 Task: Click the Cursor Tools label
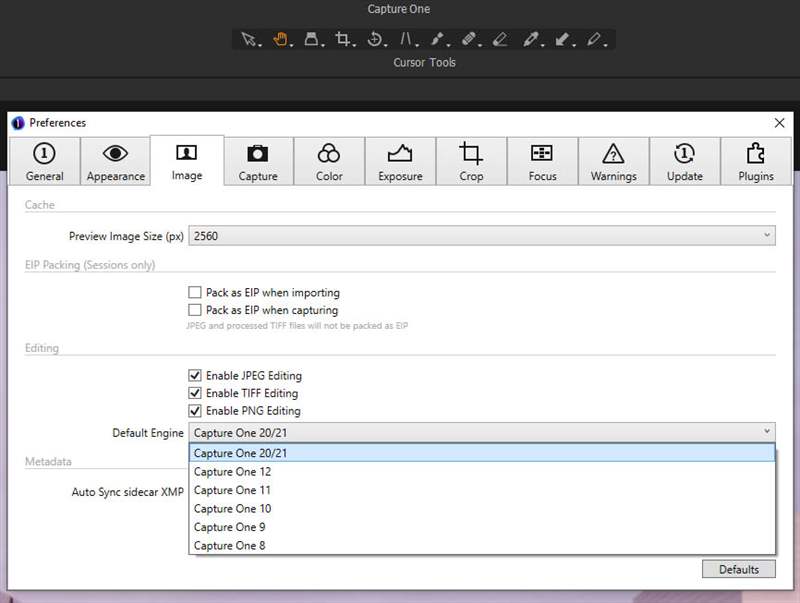424,62
